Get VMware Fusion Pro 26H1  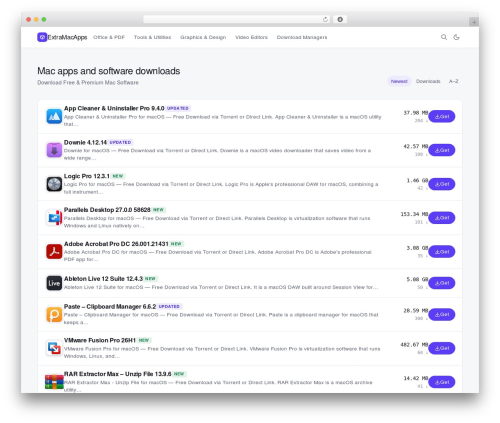(x=442, y=348)
